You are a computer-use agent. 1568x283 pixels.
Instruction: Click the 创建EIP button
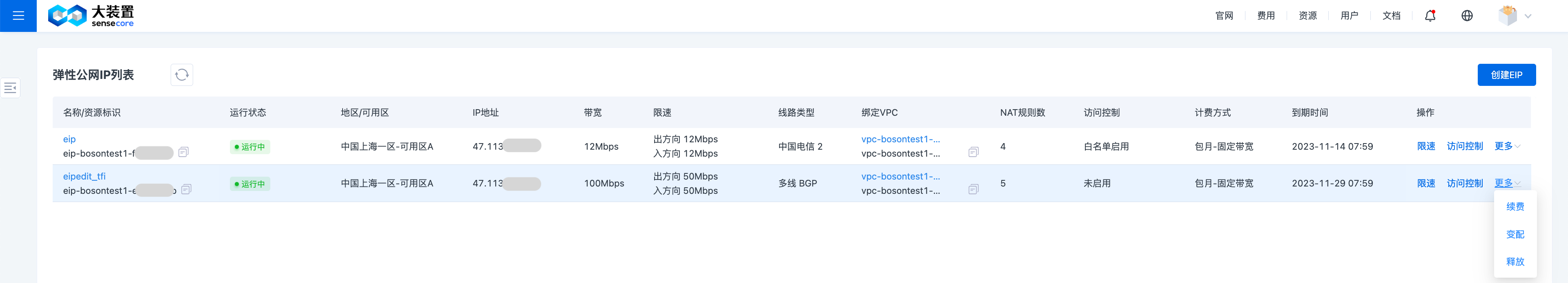click(x=1506, y=75)
